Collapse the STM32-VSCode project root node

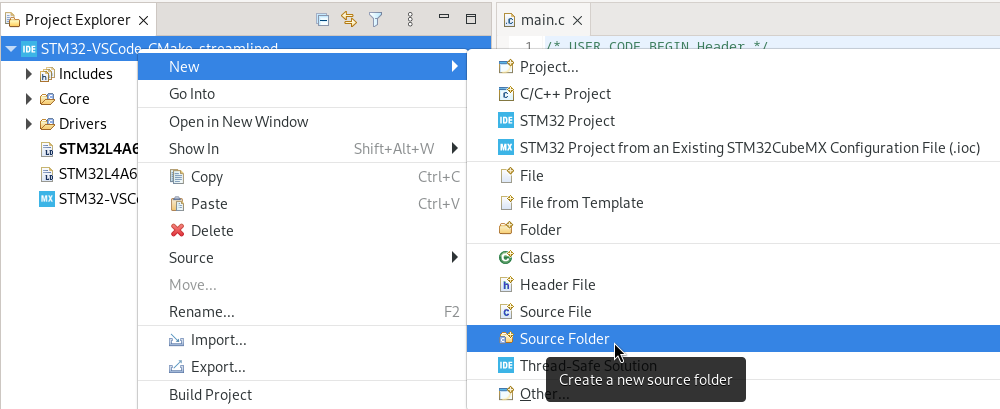click(x=11, y=48)
